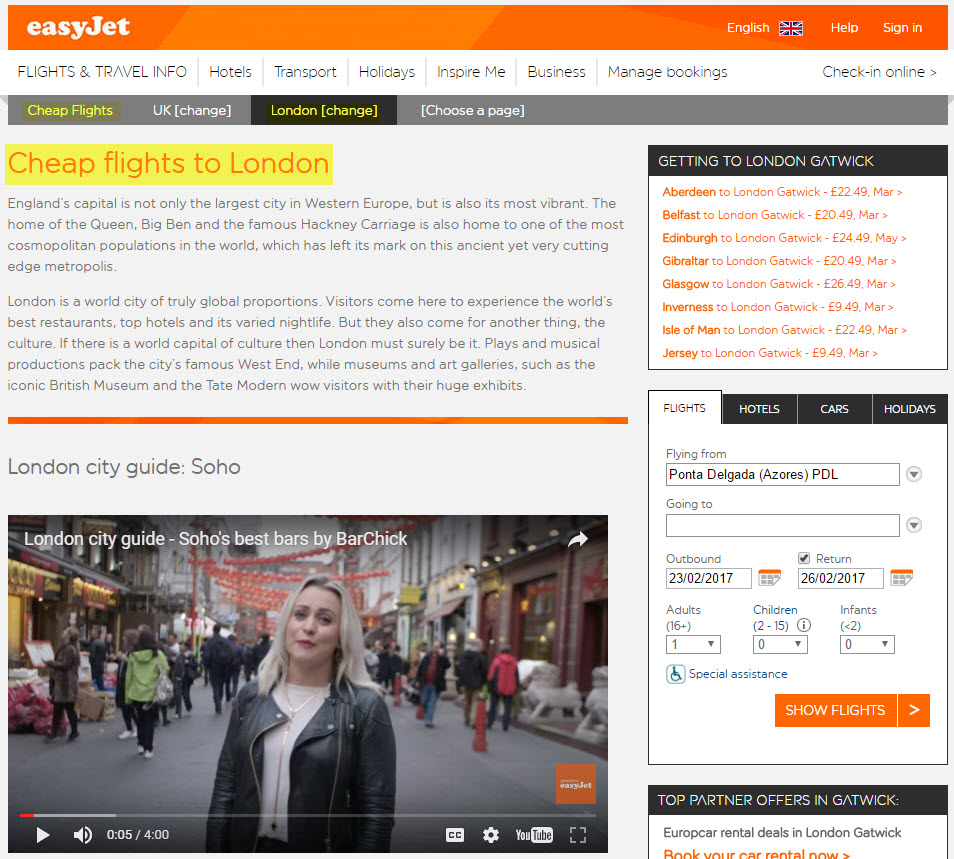Open Jersey to London Gatwick fare
This screenshot has width=954, height=859.
tap(770, 353)
